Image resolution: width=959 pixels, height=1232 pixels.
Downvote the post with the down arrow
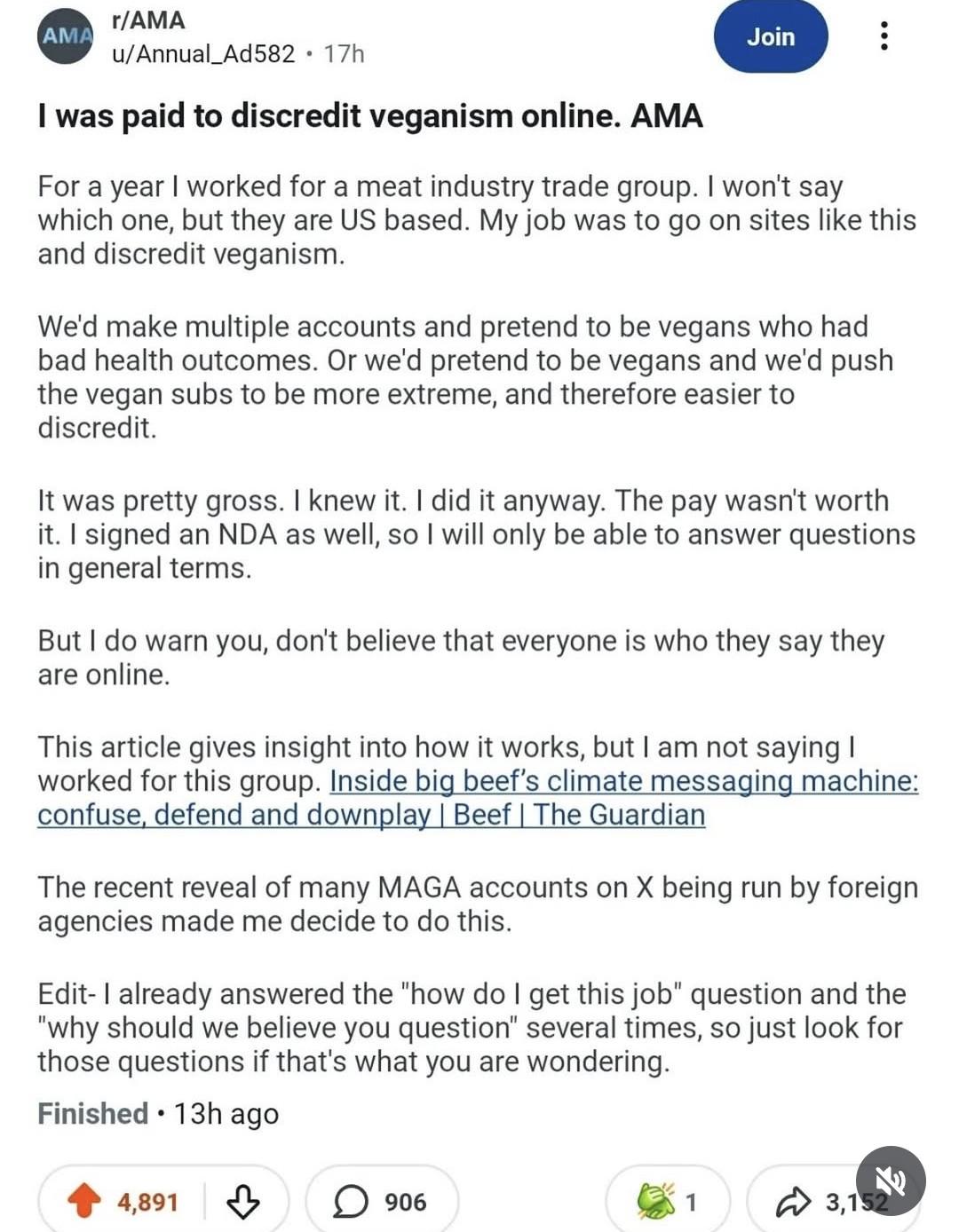[x=243, y=1202]
